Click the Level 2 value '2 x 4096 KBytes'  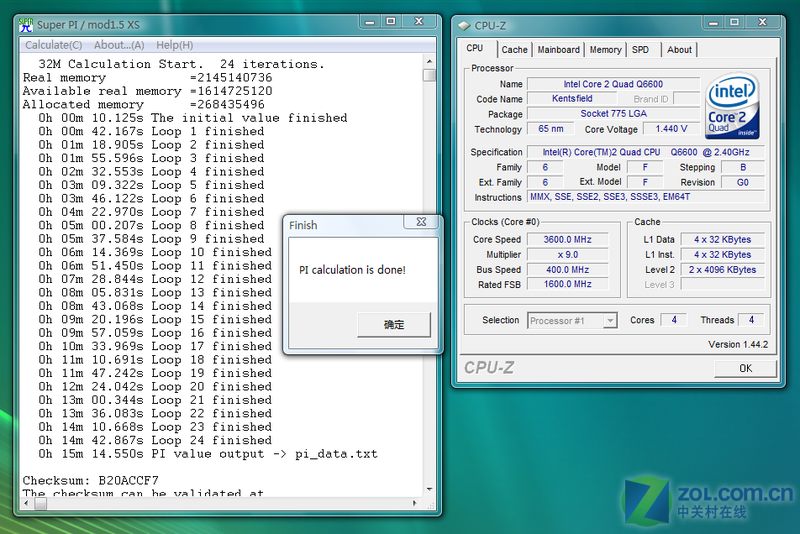(722, 269)
